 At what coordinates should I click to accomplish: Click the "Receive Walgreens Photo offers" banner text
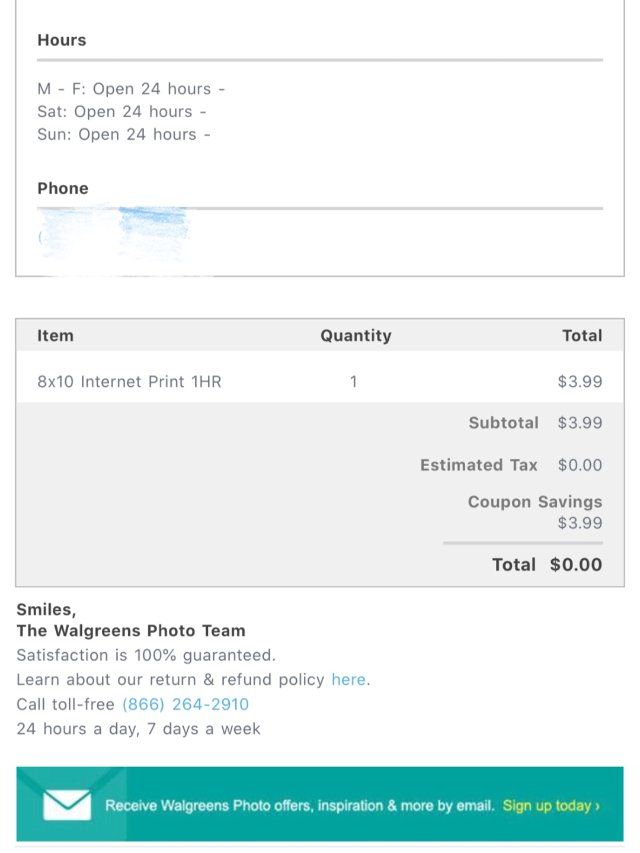pyautogui.click(x=299, y=805)
